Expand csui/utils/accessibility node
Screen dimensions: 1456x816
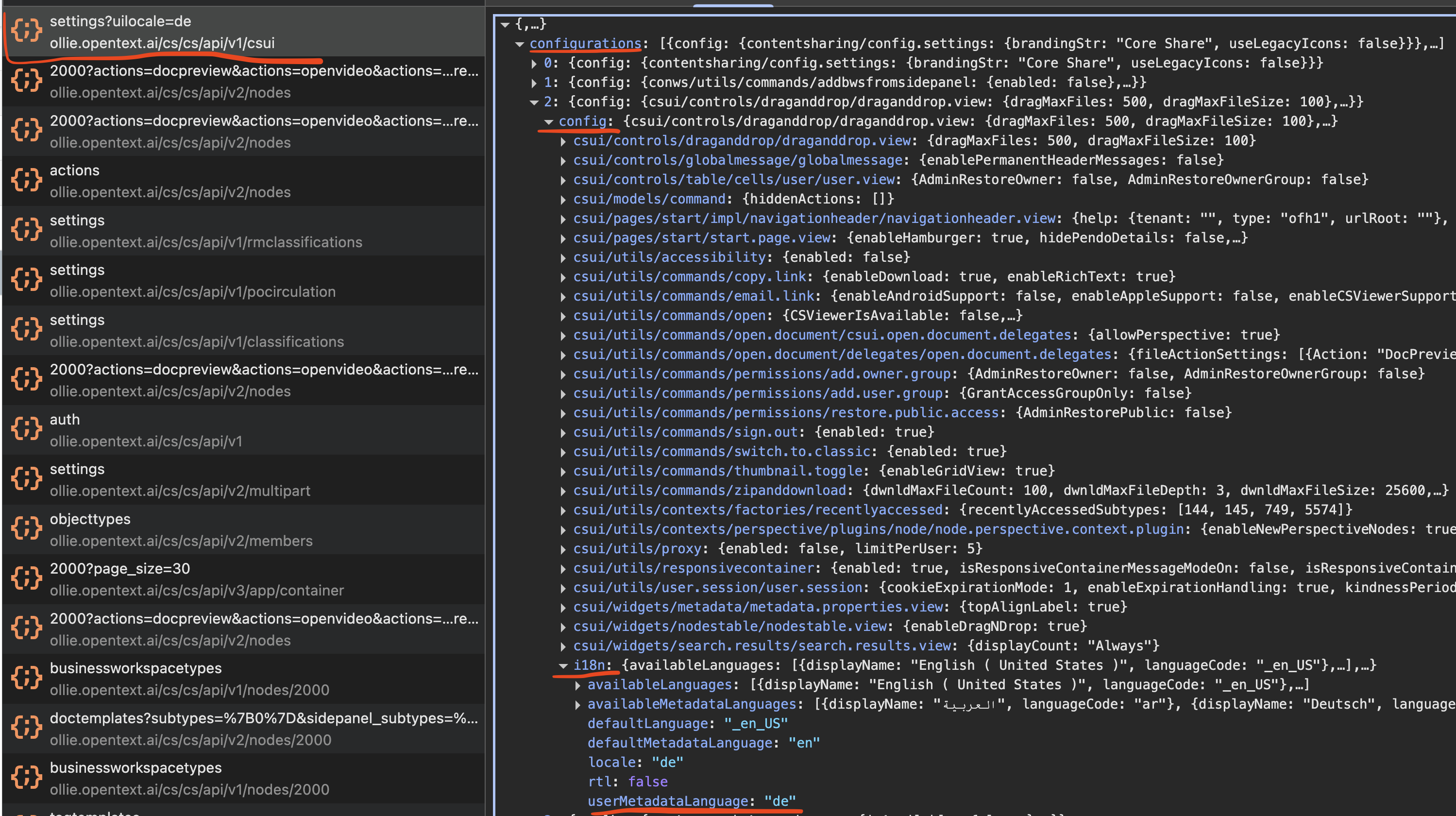tap(563, 258)
